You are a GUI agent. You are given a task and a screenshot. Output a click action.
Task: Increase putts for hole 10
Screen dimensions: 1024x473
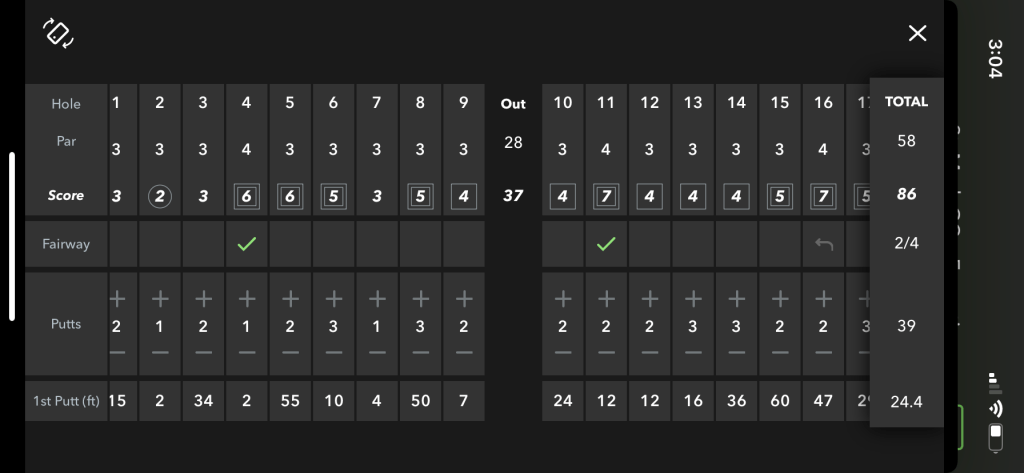[563, 298]
